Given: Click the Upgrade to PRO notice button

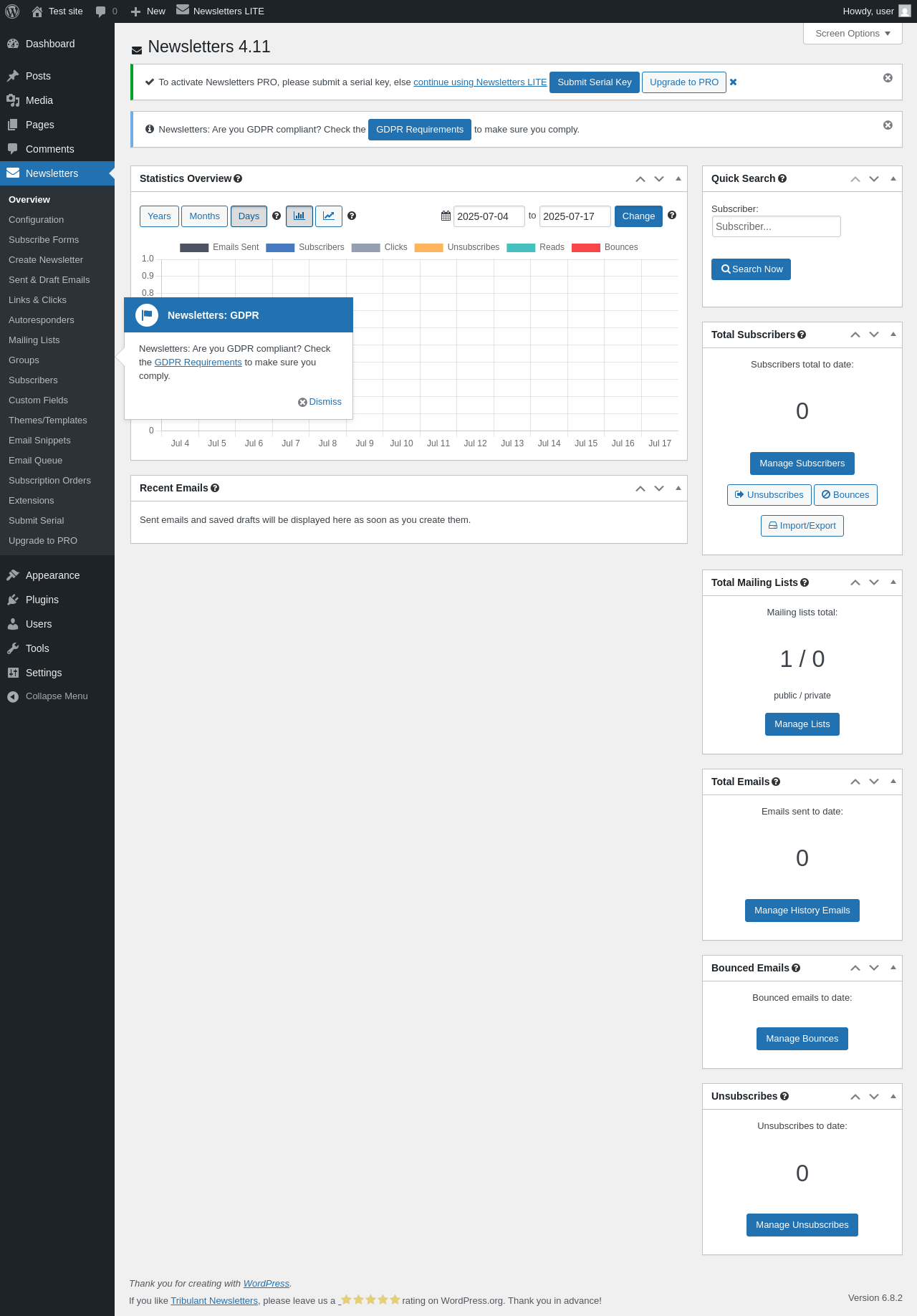Looking at the screenshot, I should pyautogui.click(x=684, y=82).
